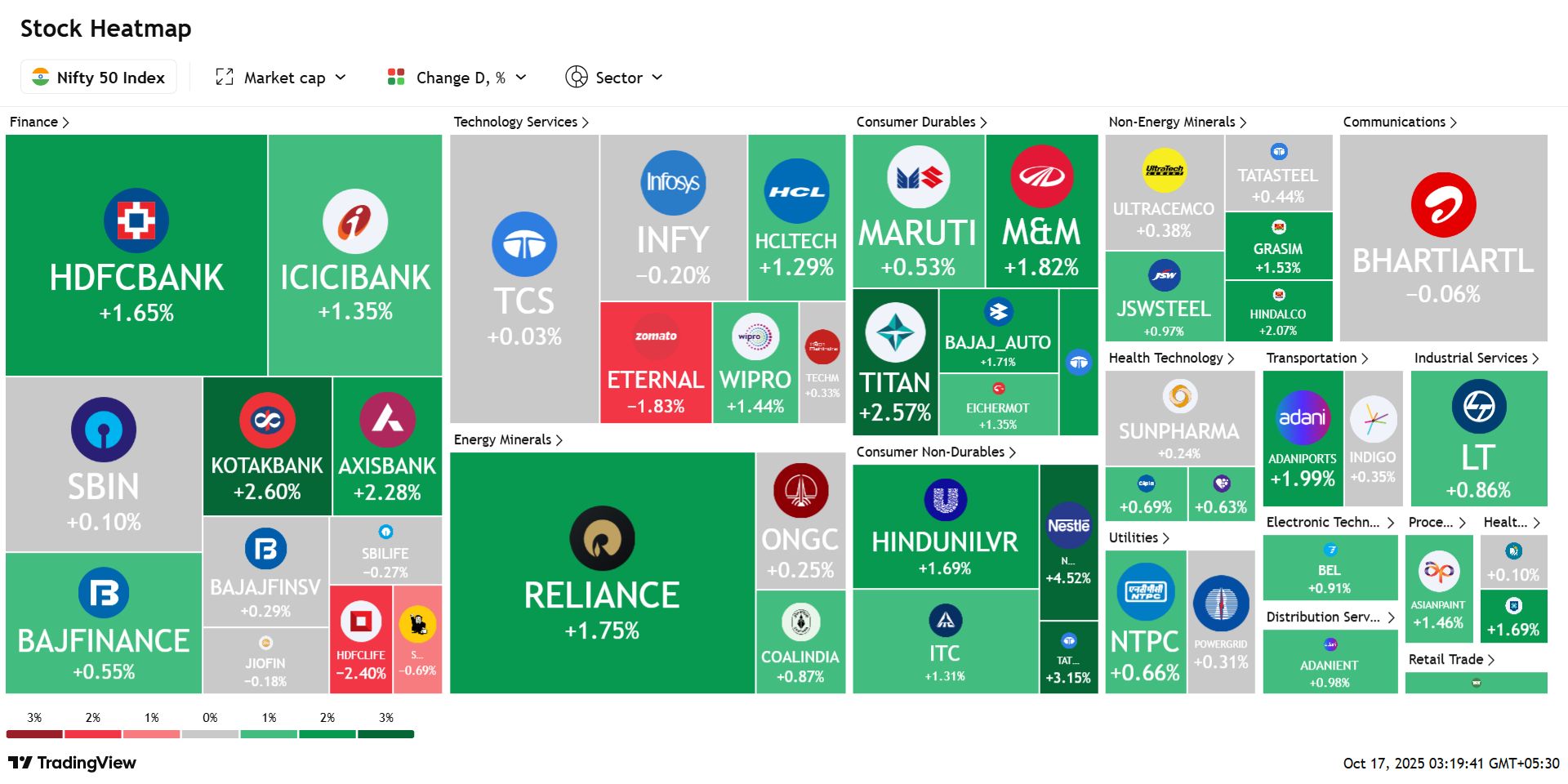Click the Axis Bank logo
The image size is (1568, 784).
(388, 420)
